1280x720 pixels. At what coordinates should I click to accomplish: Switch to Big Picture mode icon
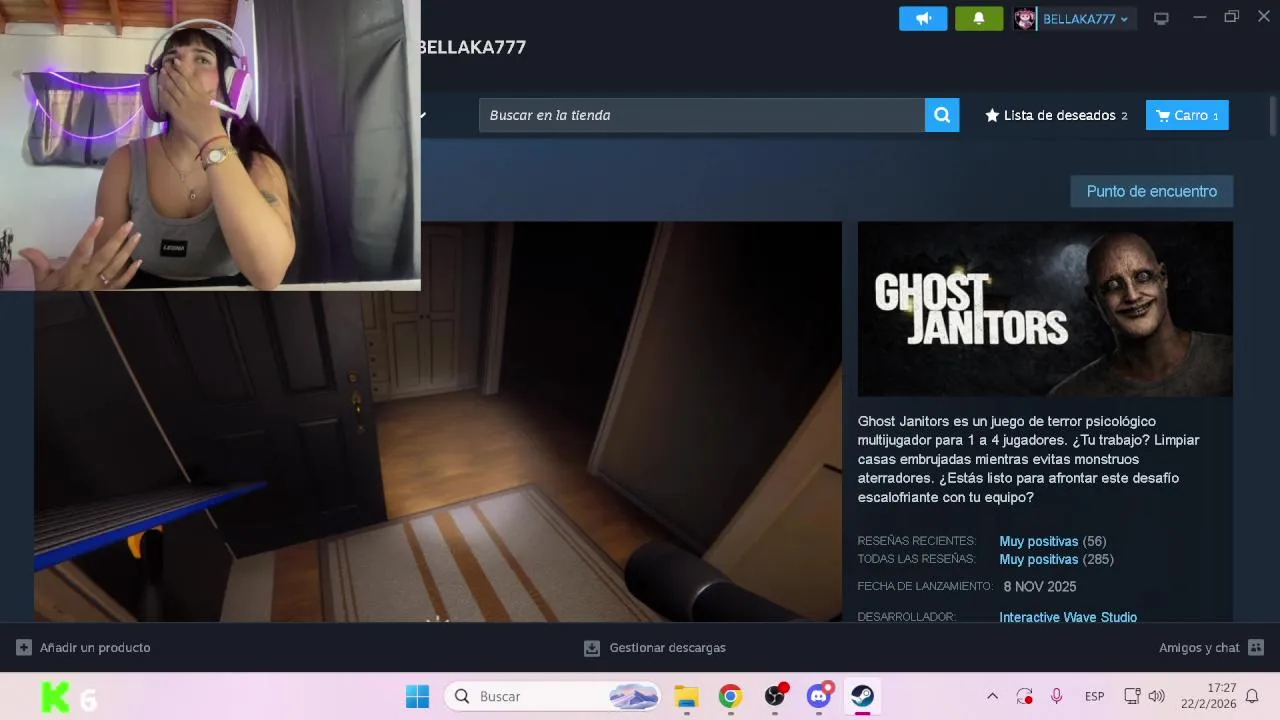point(1161,19)
